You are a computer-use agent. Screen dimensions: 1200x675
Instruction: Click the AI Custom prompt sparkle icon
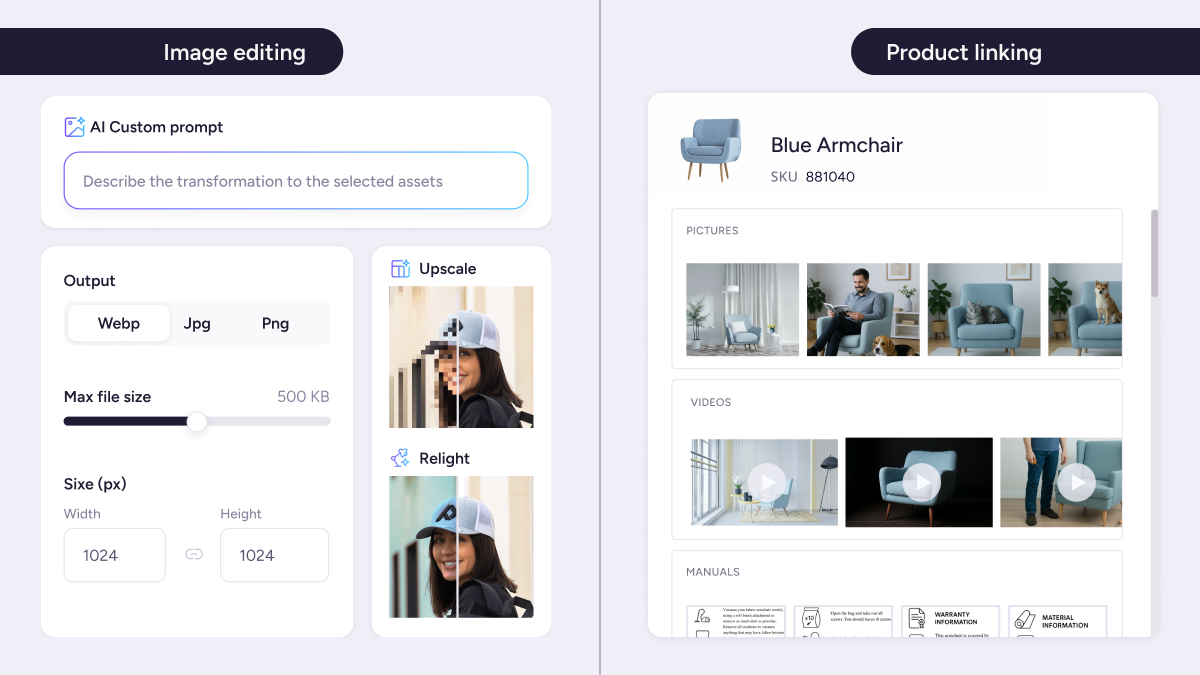click(74, 127)
